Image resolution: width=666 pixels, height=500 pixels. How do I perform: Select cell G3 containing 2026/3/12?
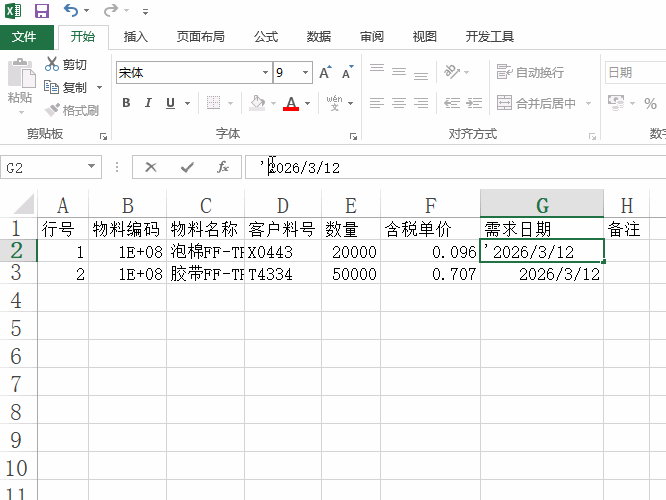[541, 274]
